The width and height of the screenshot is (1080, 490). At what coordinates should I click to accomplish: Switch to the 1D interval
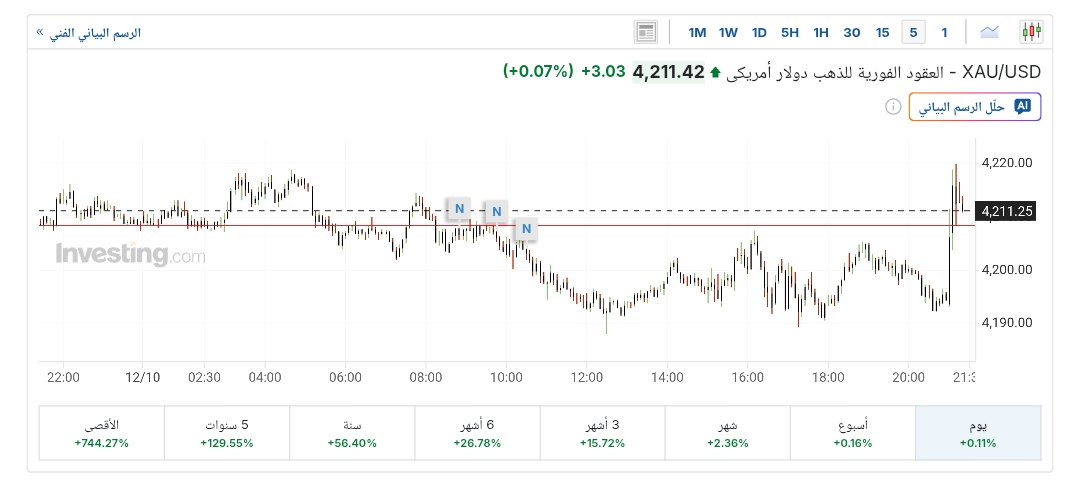pyautogui.click(x=759, y=32)
